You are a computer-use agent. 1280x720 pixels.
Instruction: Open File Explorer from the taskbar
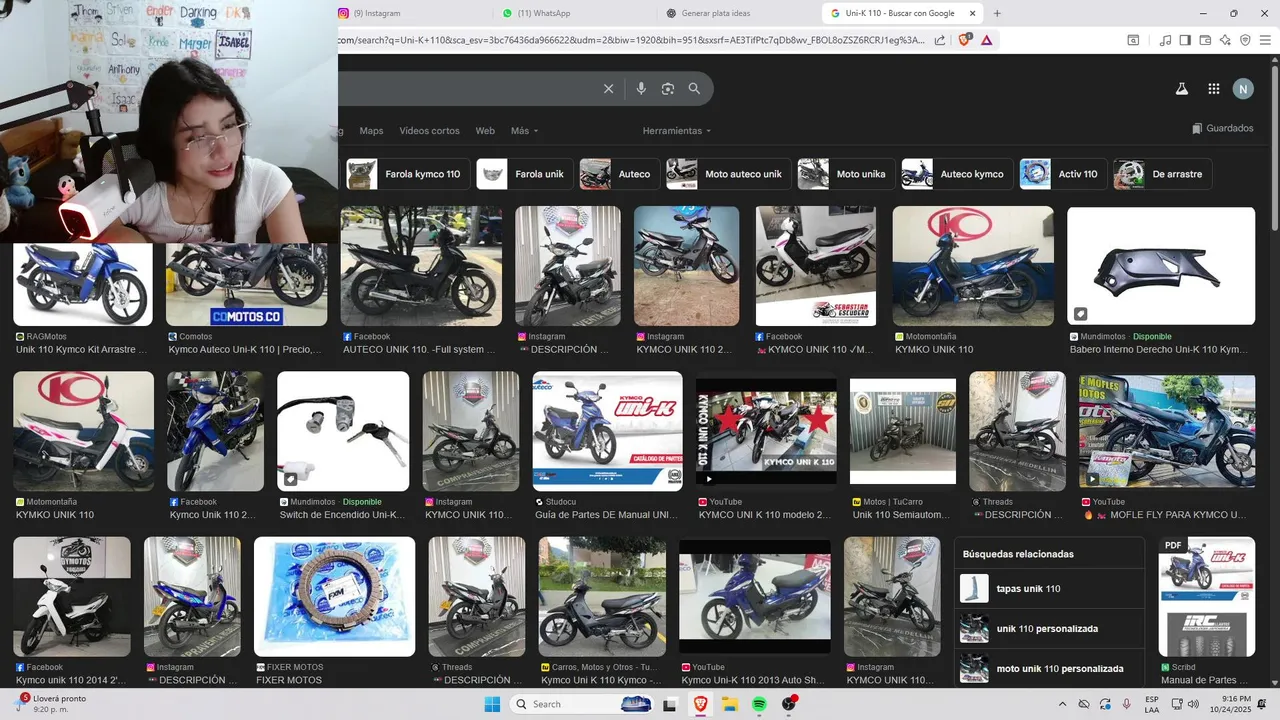tap(729, 704)
